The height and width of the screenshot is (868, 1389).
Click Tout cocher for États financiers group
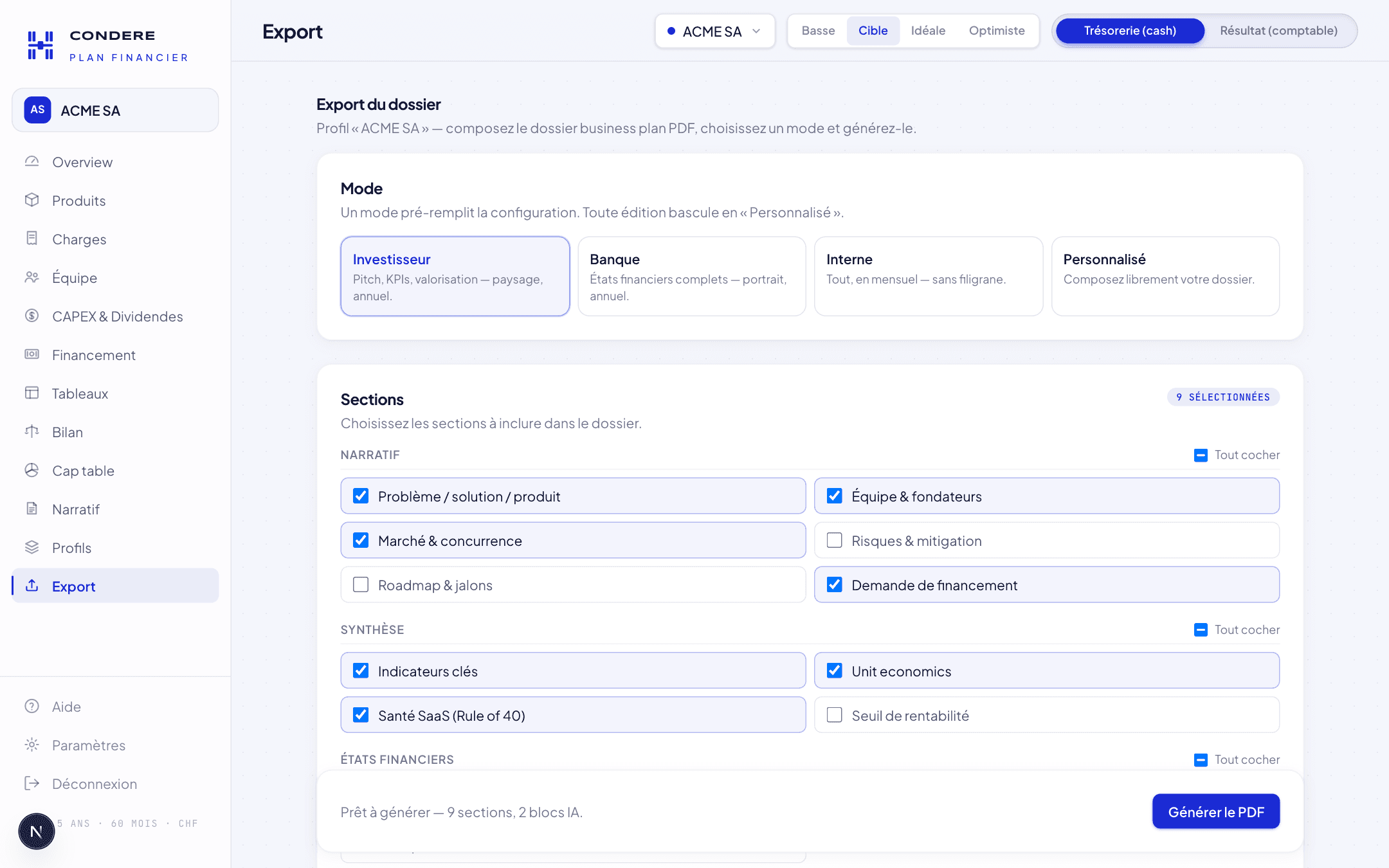click(1247, 760)
